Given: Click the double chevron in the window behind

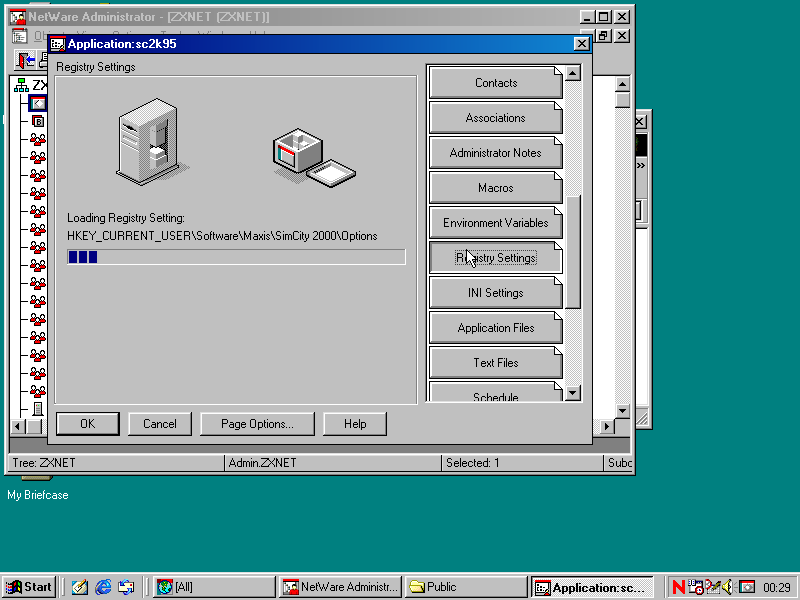Looking at the screenshot, I should (641, 166).
